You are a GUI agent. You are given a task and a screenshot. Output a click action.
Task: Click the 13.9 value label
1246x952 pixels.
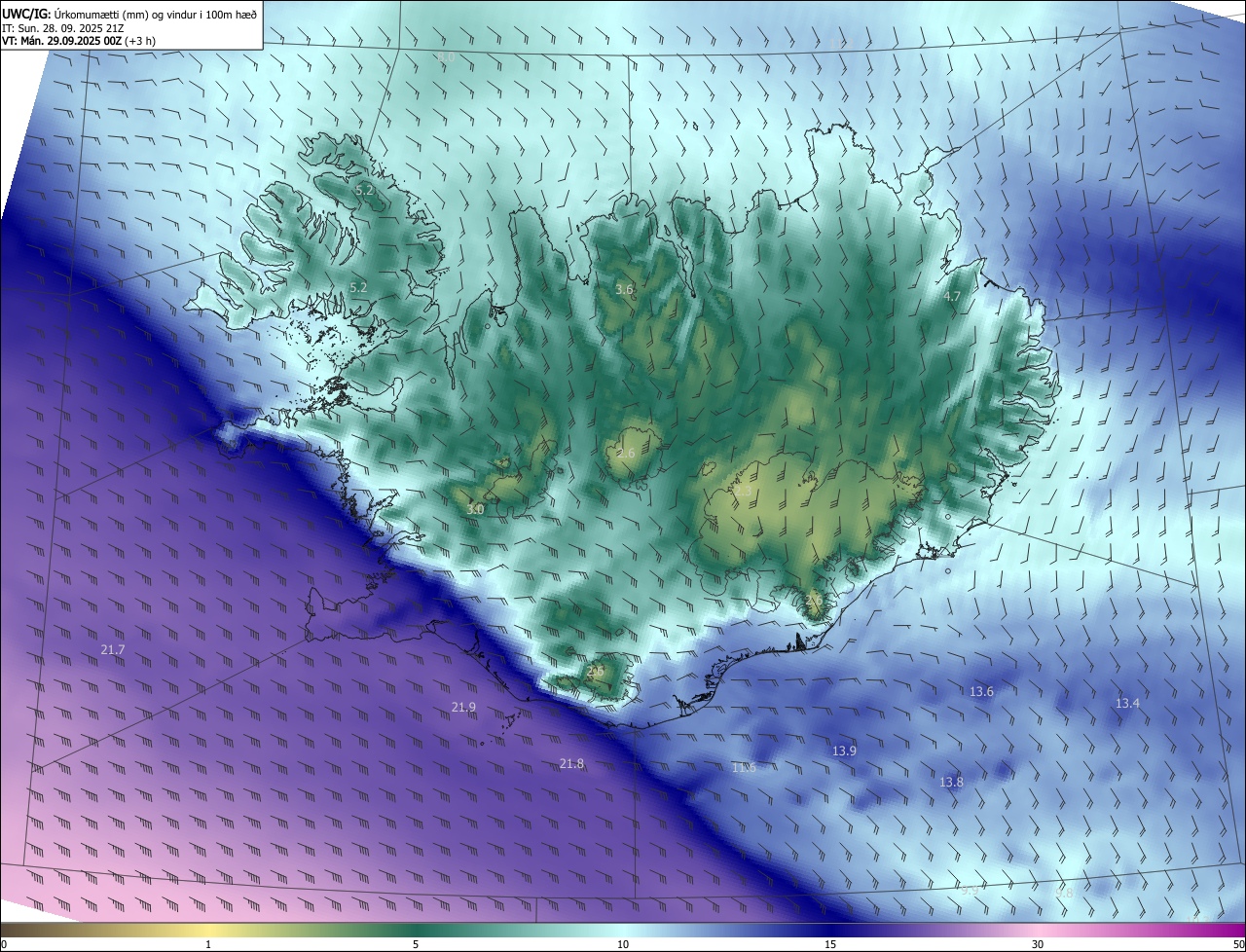coord(844,751)
